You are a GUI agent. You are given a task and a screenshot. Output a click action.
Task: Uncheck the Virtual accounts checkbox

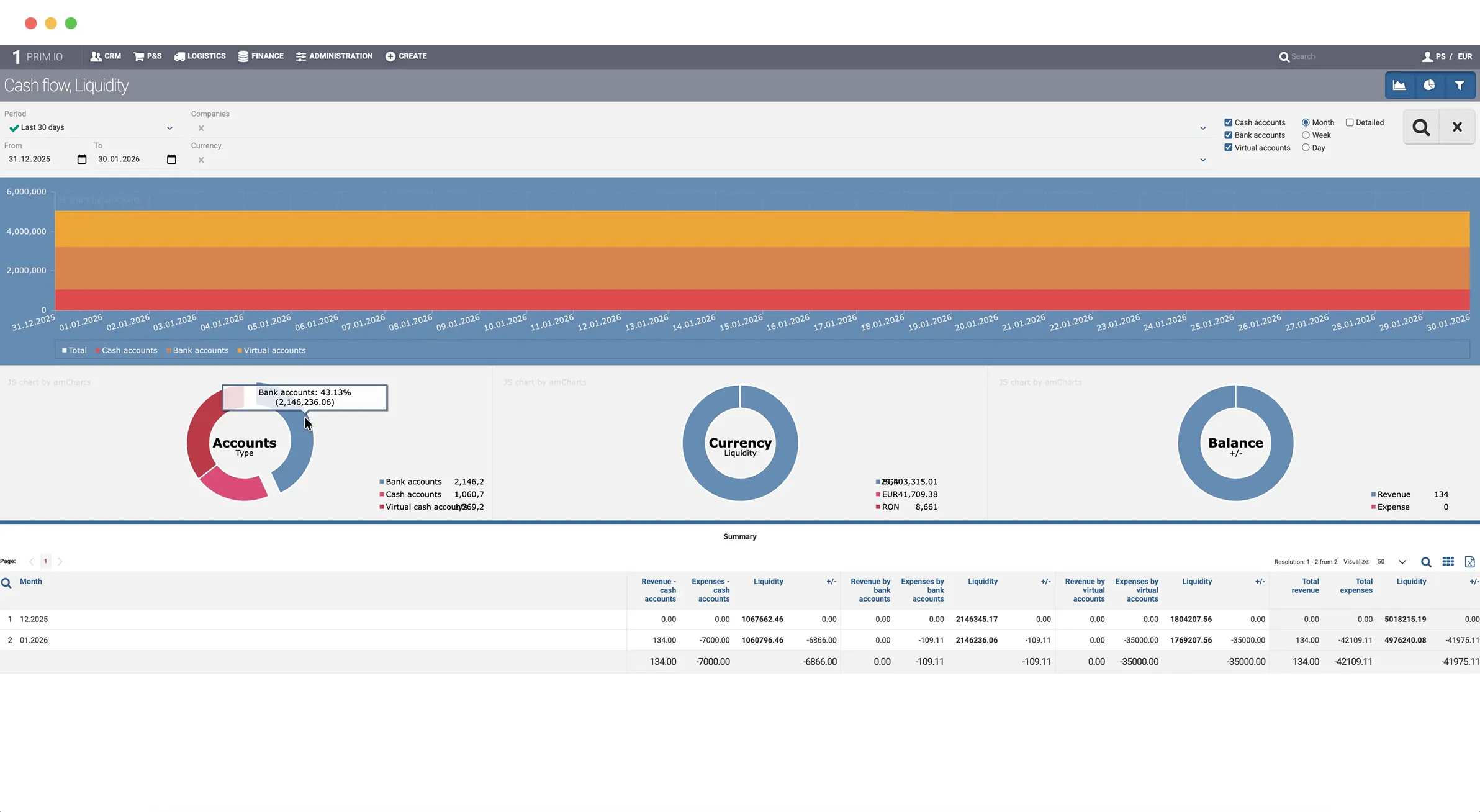pyautogui.click(x=1228, y=148)
